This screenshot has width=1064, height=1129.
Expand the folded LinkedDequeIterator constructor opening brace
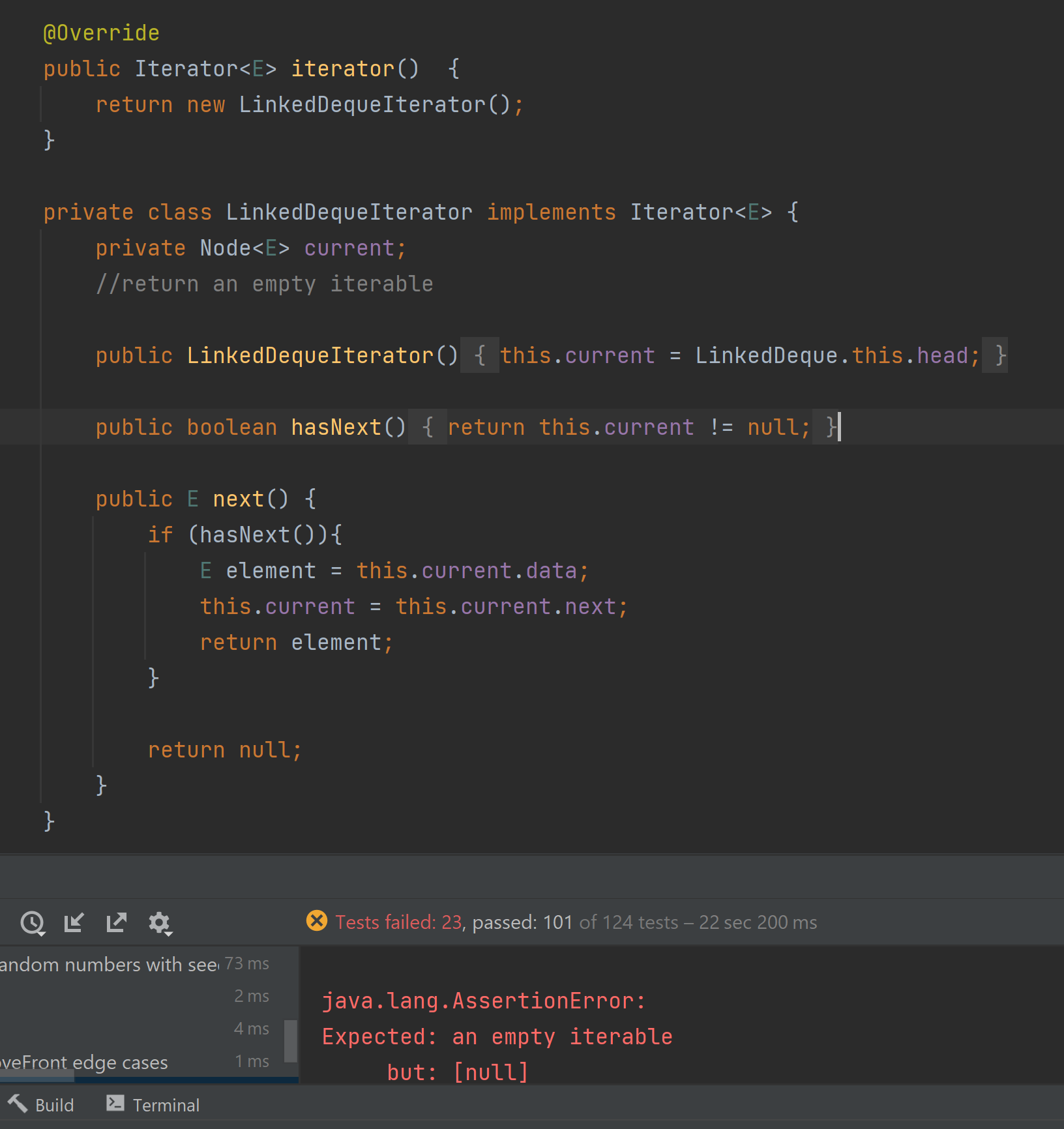(x=480, y=355)
